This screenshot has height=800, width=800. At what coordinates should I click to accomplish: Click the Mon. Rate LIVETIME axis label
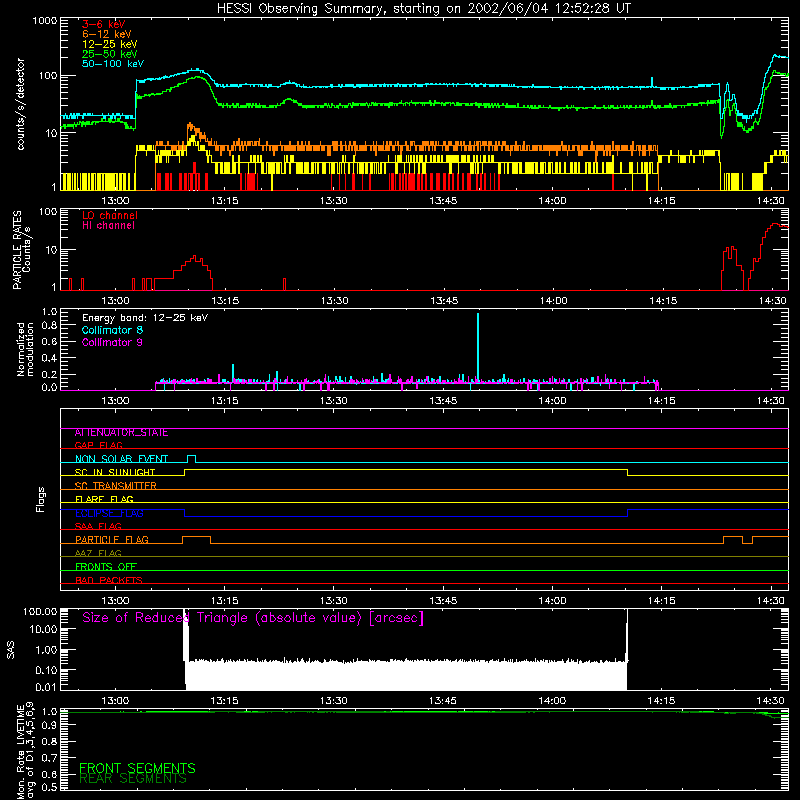(x=26, y=750)
